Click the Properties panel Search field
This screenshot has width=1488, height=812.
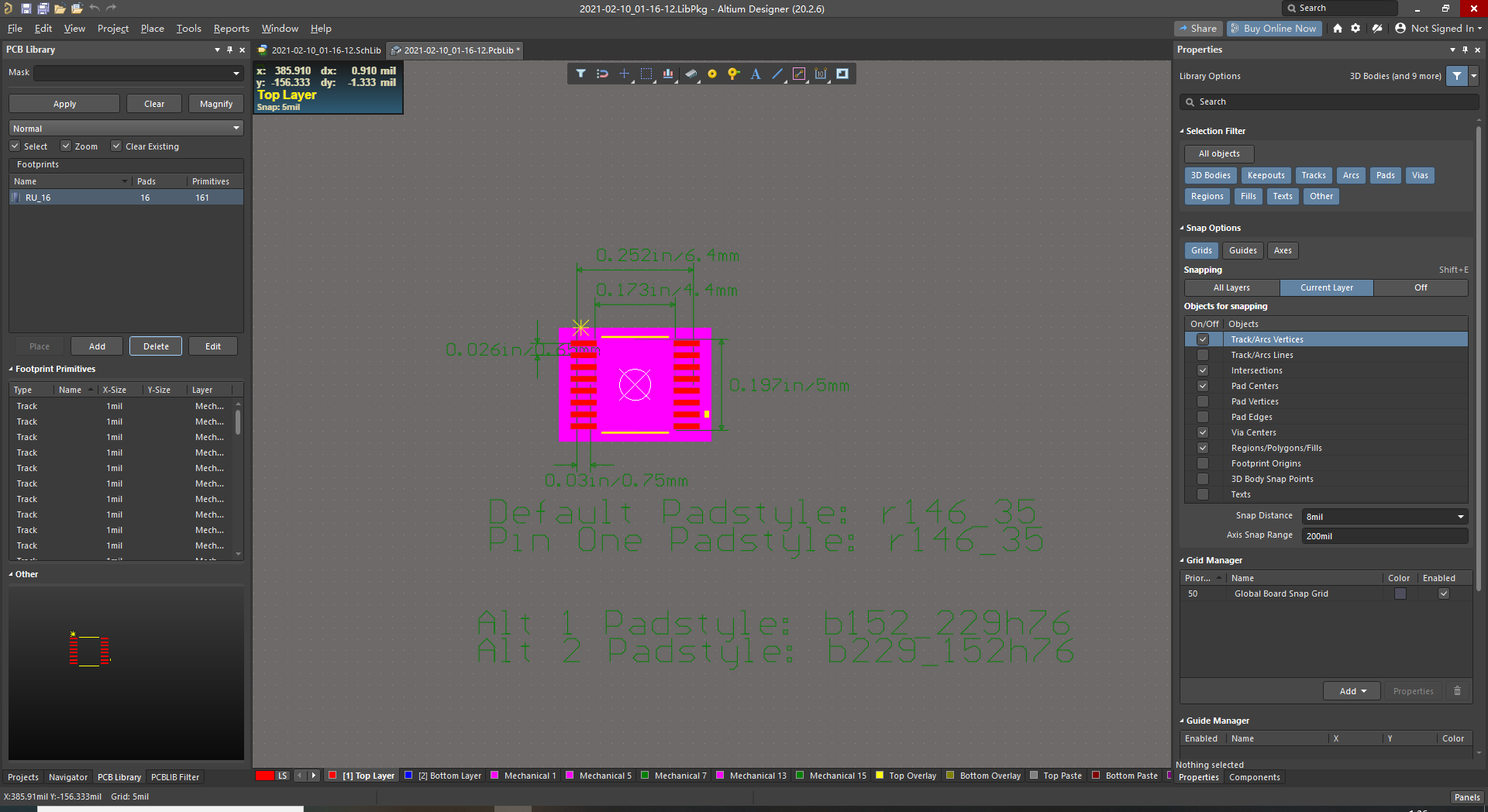(x=1328, y=102)
